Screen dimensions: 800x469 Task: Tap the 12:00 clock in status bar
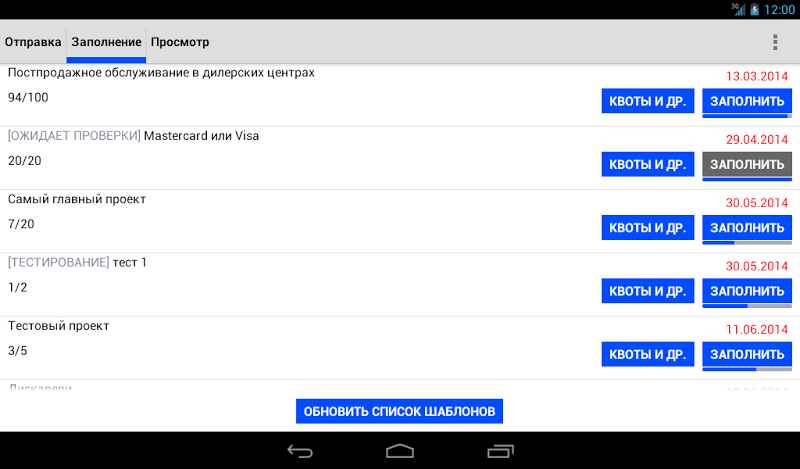779,9
